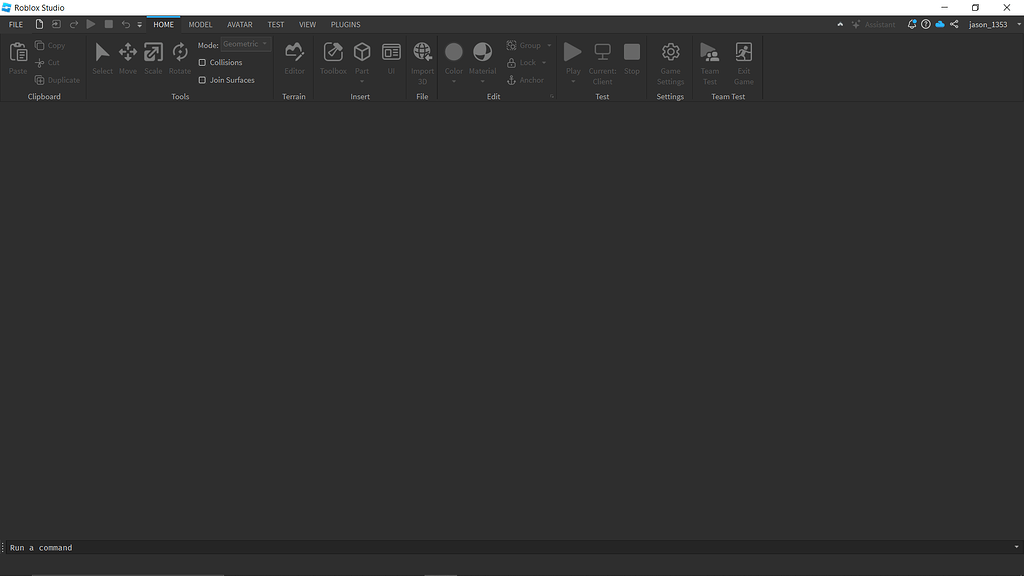Open the Mode dropdown set to Geometric
Viewport: 1024px width, 576px height.
[245, 44]
